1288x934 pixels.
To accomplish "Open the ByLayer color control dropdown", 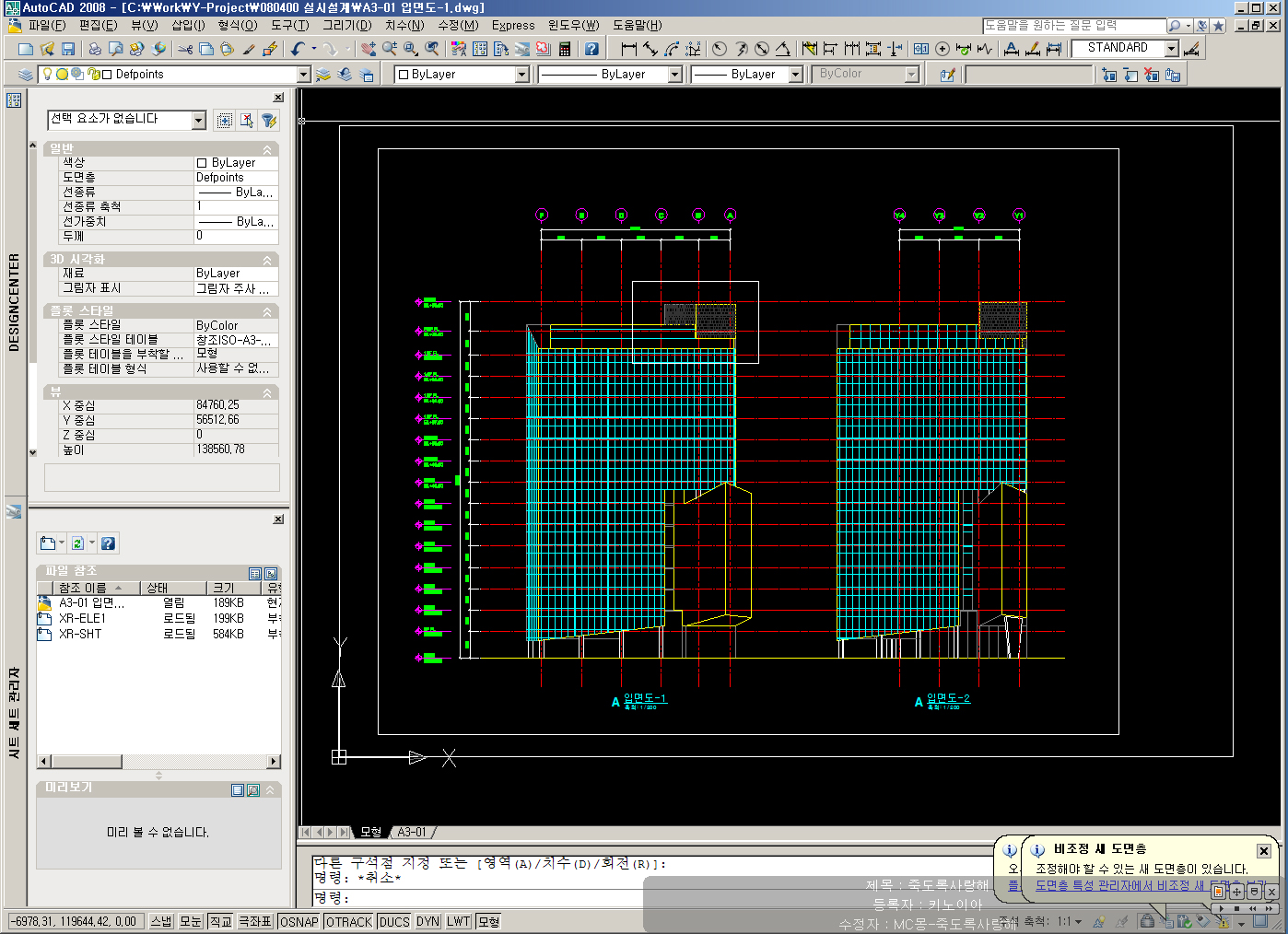I will pos(521,75).
